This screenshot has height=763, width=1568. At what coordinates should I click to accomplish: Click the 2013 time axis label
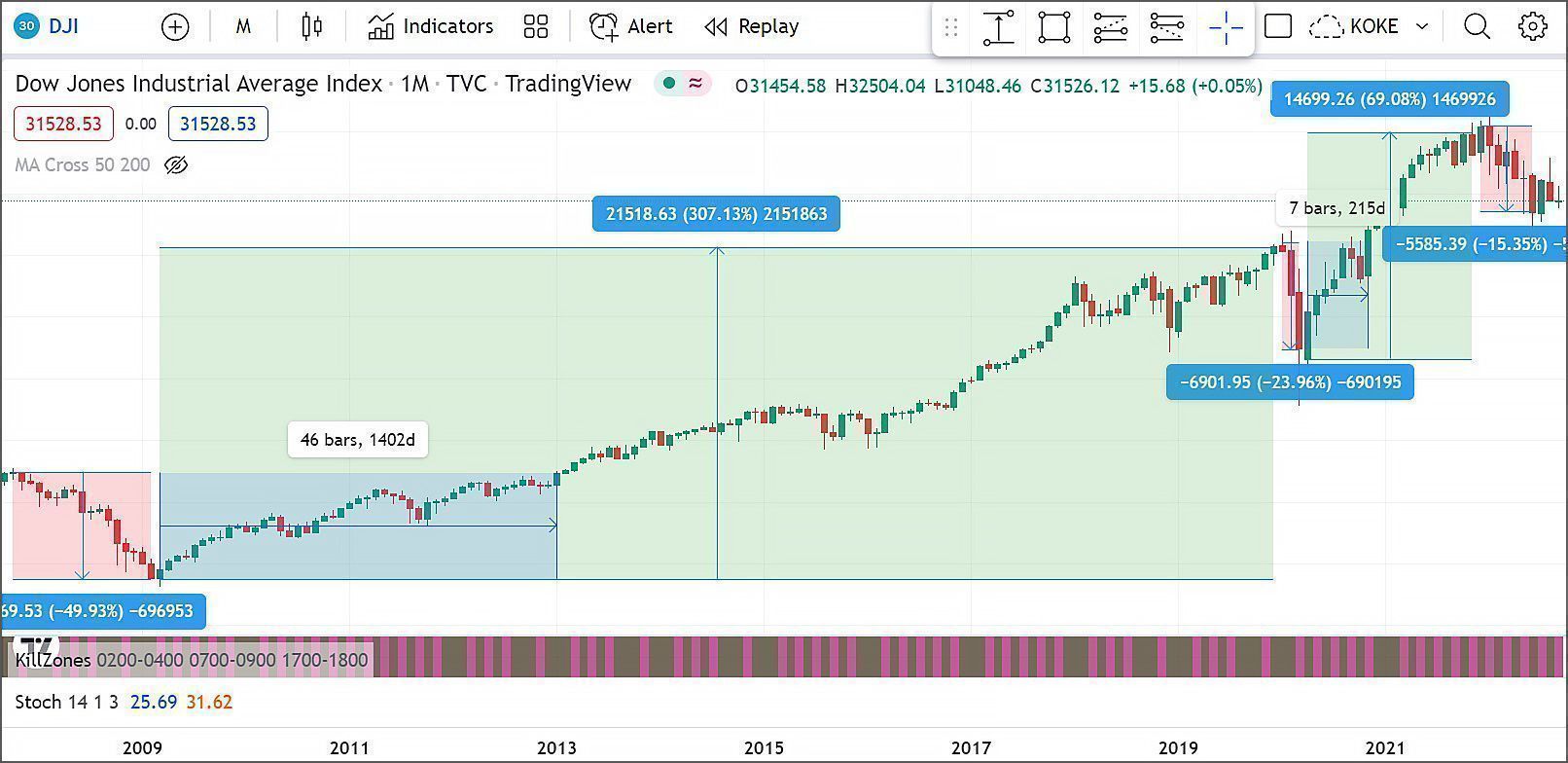point(556,748)
